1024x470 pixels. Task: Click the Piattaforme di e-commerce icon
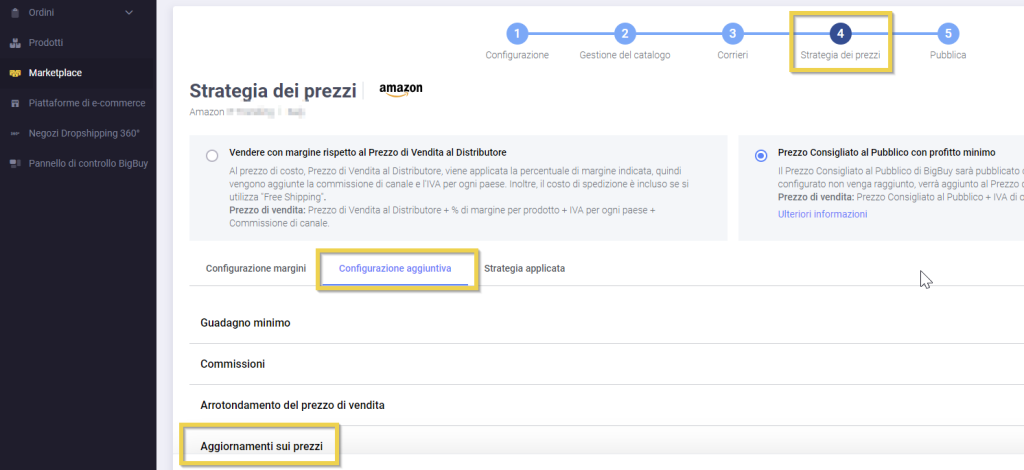(14, 103)
